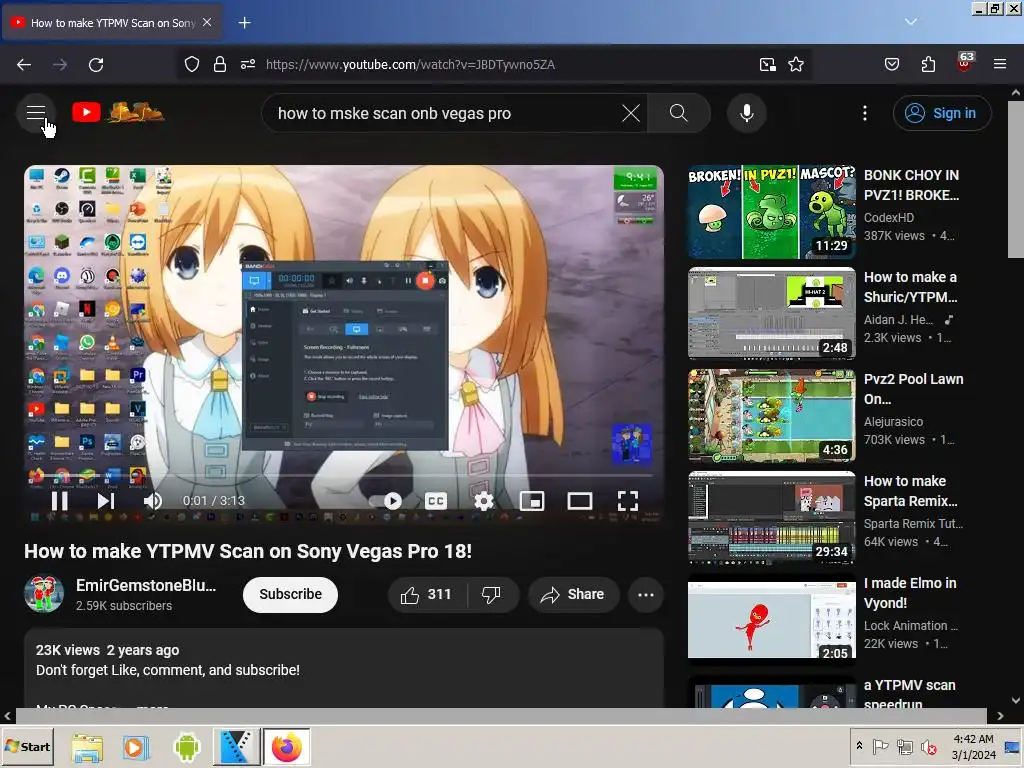Enter fullscreen mode
The height and width of the screenshot is (768, 1024).
click(x=628, y=501)
